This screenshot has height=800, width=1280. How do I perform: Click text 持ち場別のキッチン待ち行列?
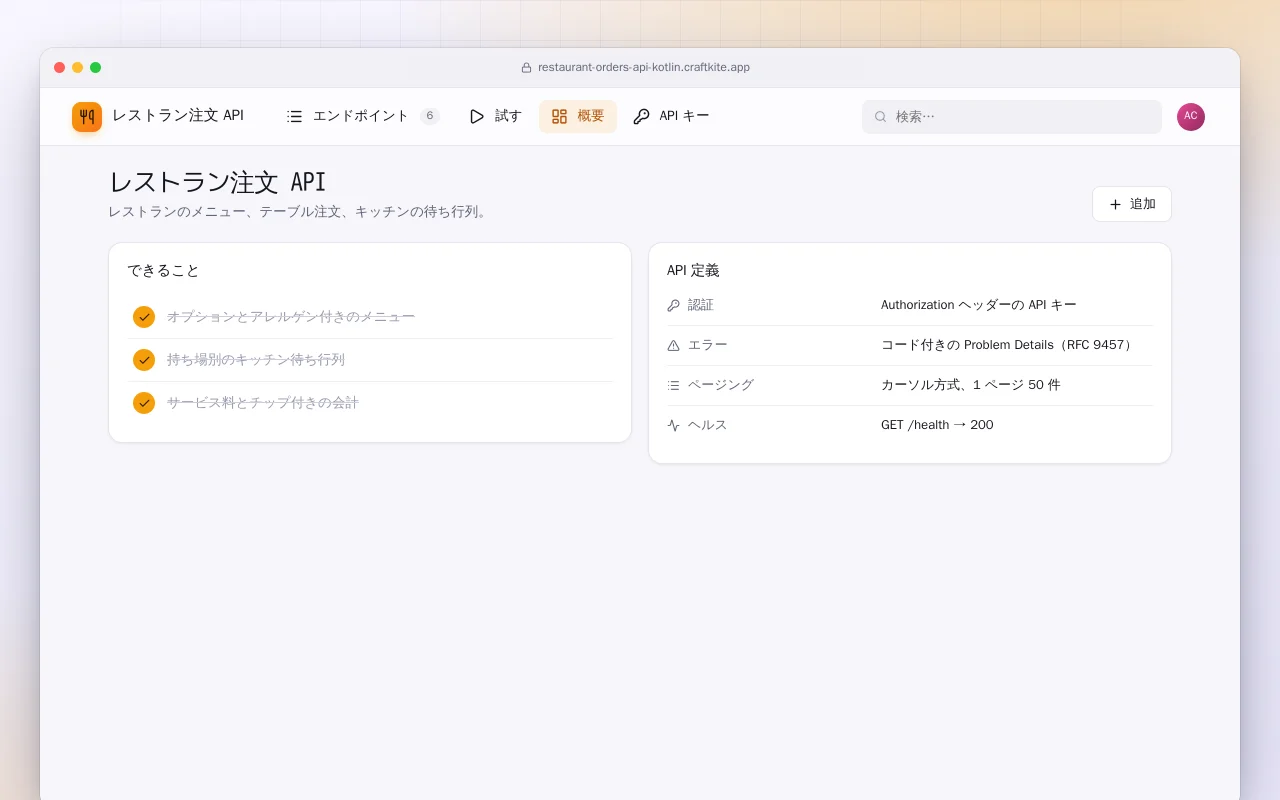(256, 360)
